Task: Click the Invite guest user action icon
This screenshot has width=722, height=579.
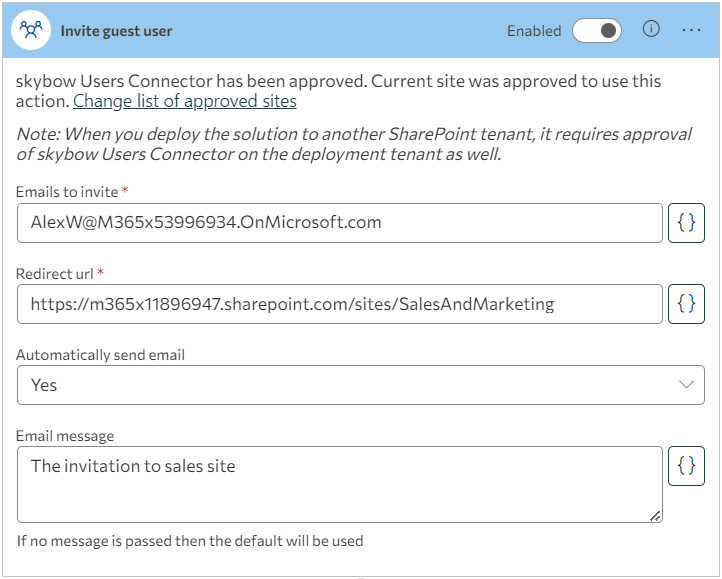Action: [x=31, y=30]
